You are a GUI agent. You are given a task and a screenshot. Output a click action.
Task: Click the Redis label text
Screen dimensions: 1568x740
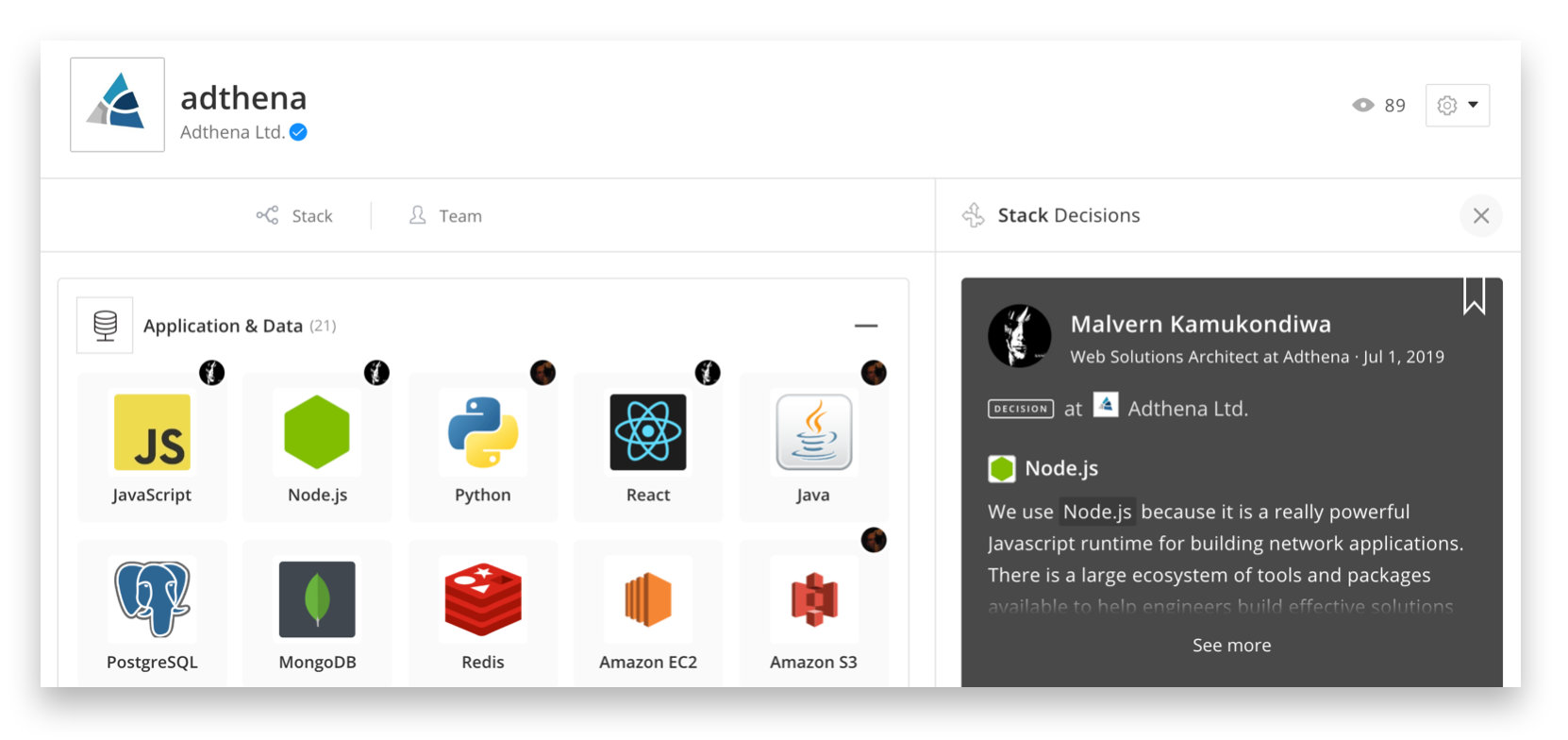483,662
